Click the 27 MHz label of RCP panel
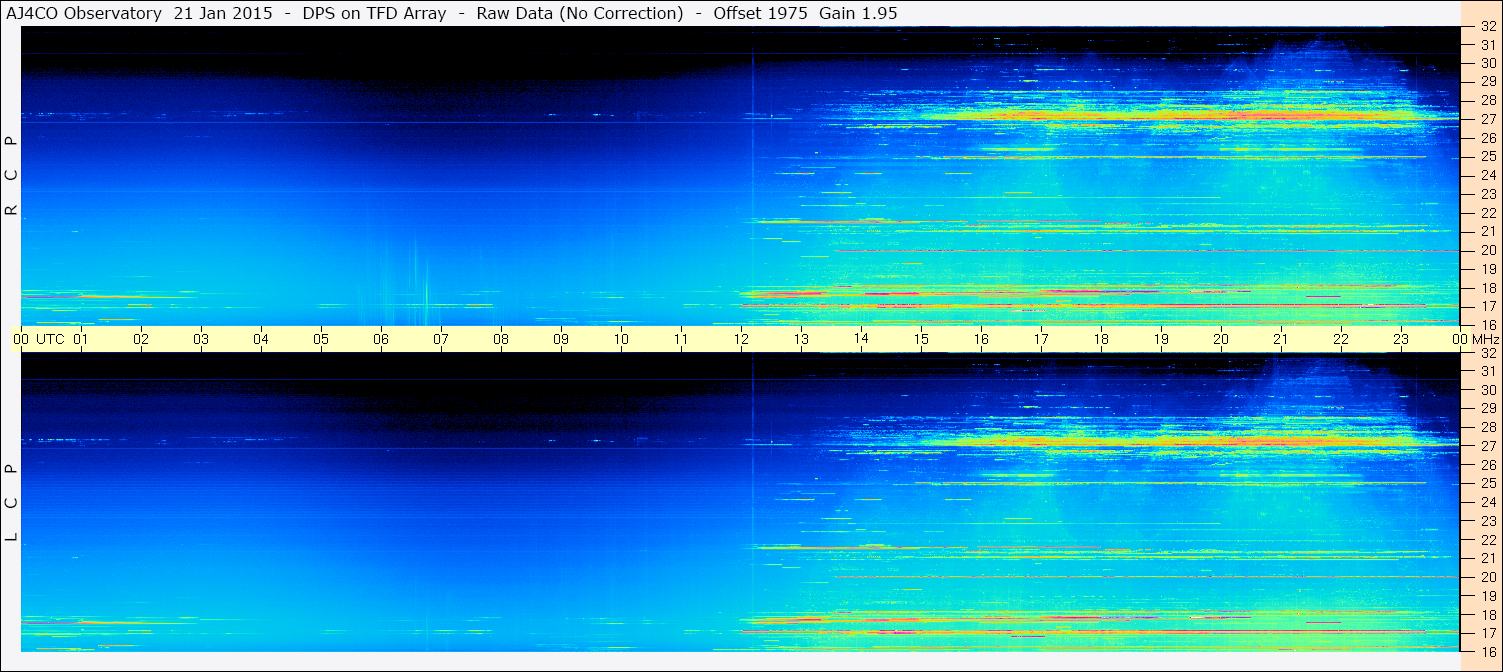Viewport: 1503px width, 672px height. click(x=1488, y=119)
